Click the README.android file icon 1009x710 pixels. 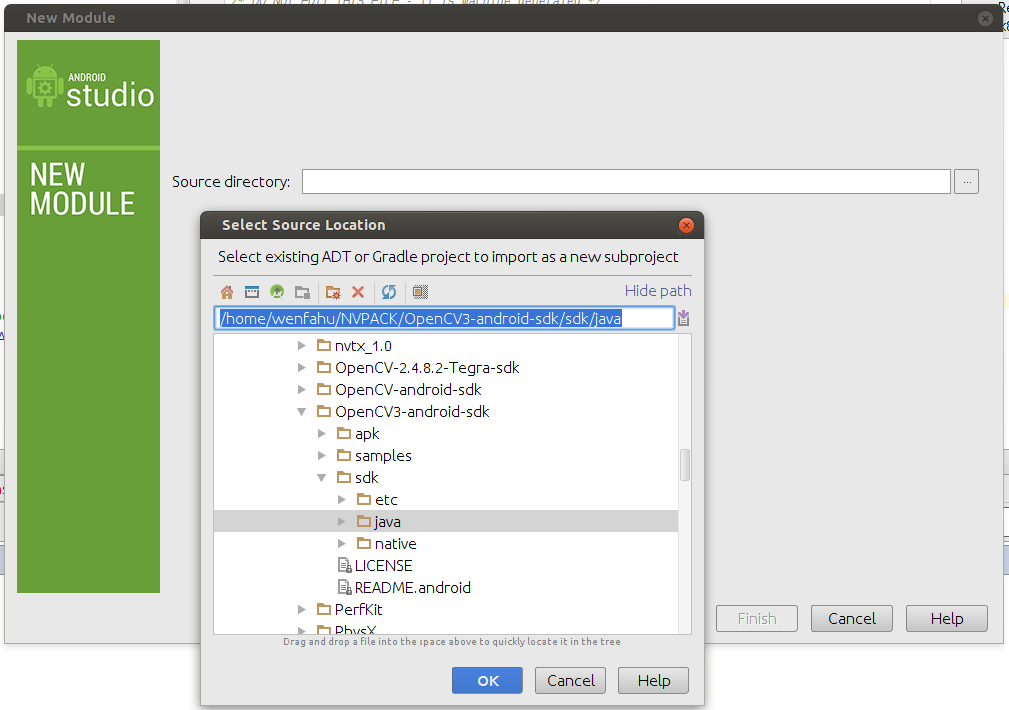[344, 588]
